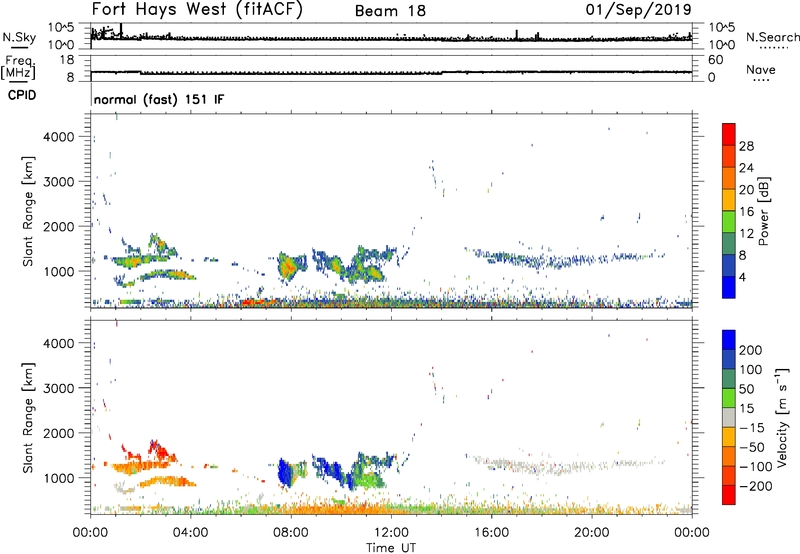The image size is (800, 554).
Task: Click the "CPID" row label
Action: [x=22, y=95]
